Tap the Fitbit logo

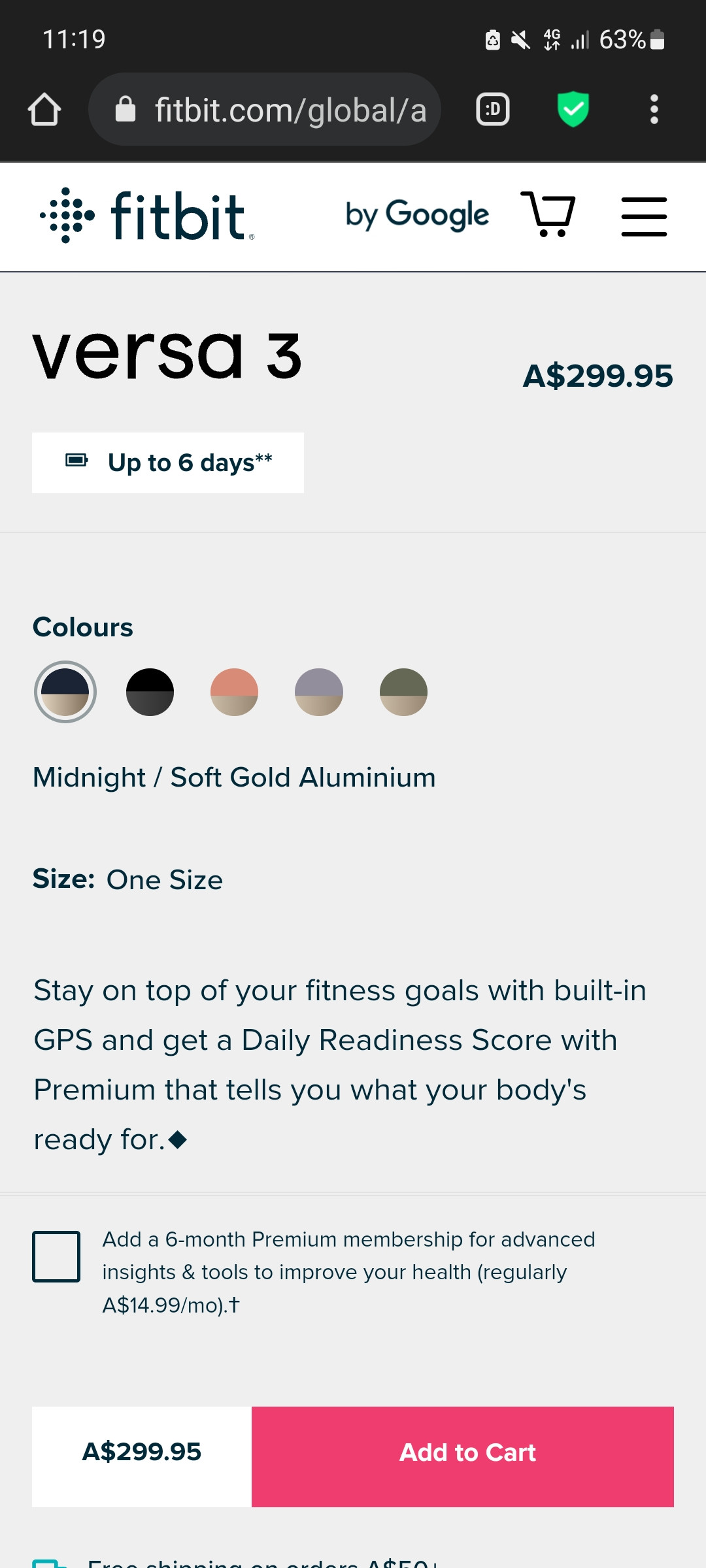pos(148,216)
